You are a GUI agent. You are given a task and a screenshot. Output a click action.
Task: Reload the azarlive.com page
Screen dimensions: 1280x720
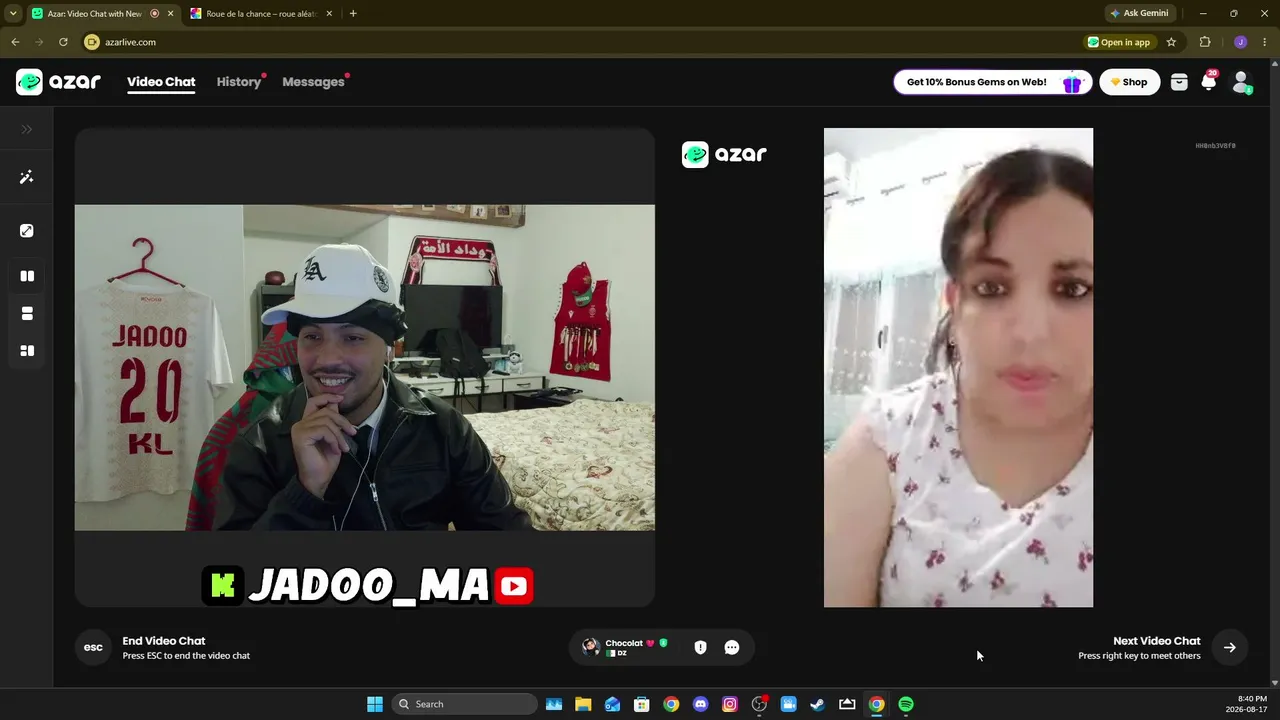point(63,42)
